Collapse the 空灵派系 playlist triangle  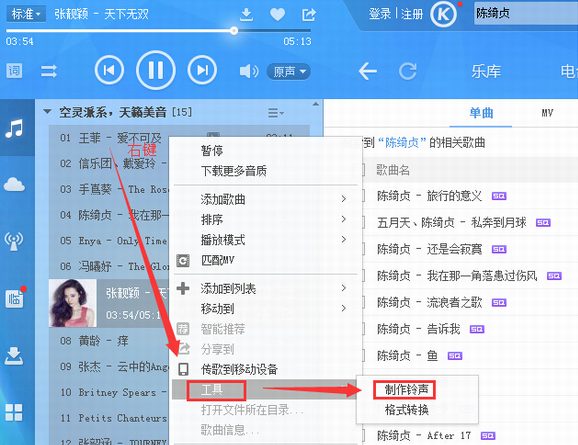(x=47, y=111)
